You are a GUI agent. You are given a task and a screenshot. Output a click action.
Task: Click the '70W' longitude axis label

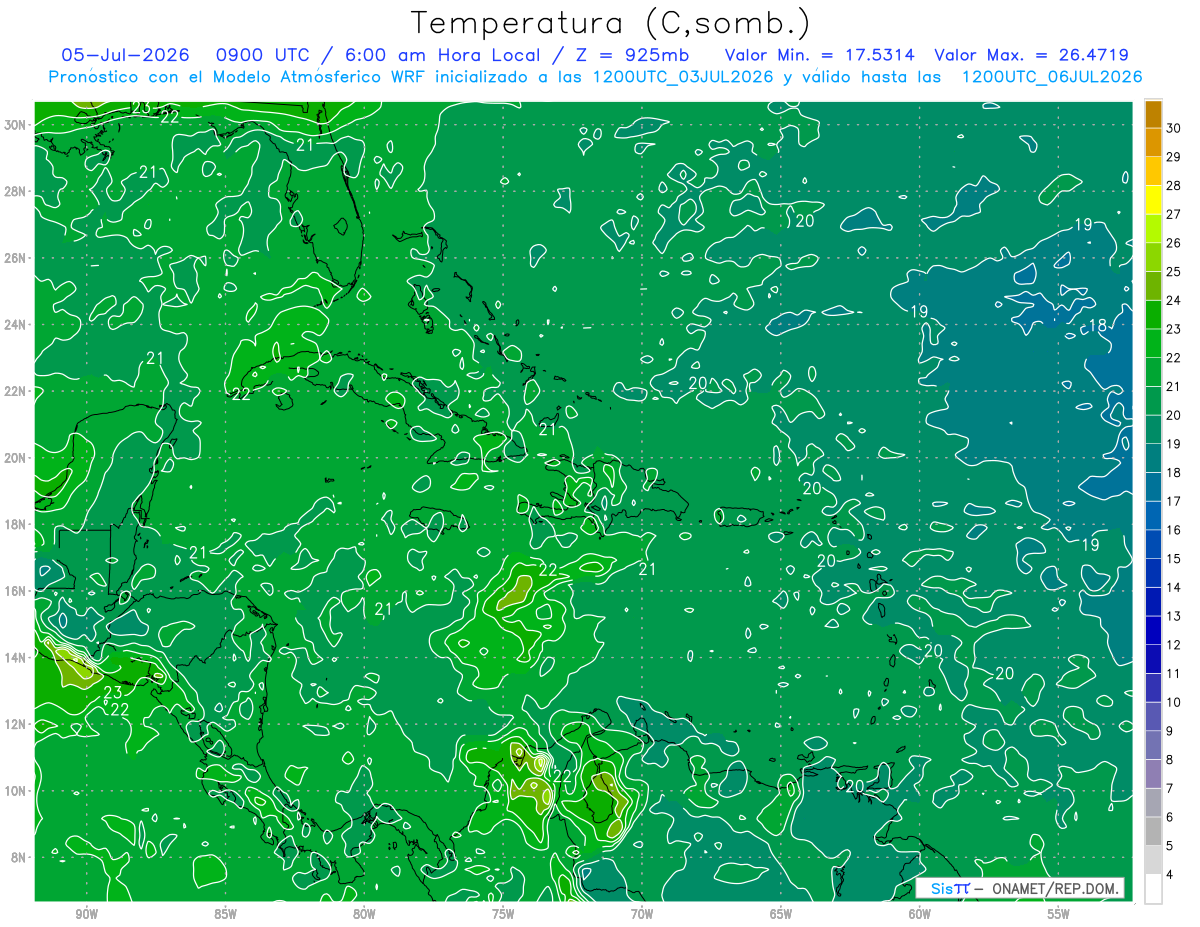pyautogui.click(x=642, y=914)
